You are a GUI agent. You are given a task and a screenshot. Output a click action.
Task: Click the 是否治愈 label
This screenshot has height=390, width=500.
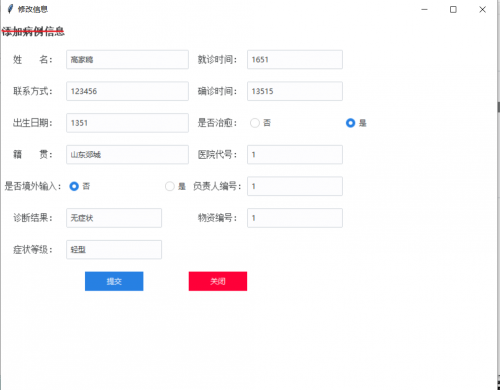[217, 123]
